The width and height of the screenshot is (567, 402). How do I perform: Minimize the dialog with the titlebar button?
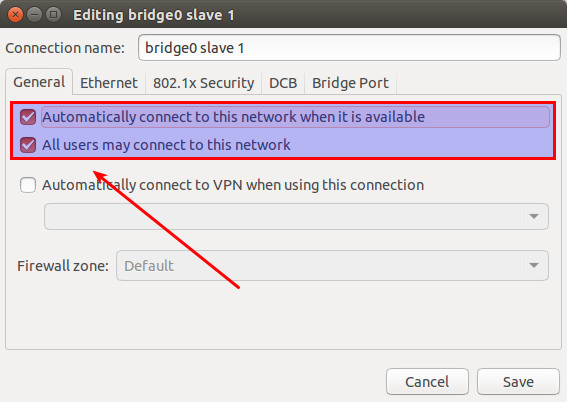pyautogui.click(x=34, y=15)
